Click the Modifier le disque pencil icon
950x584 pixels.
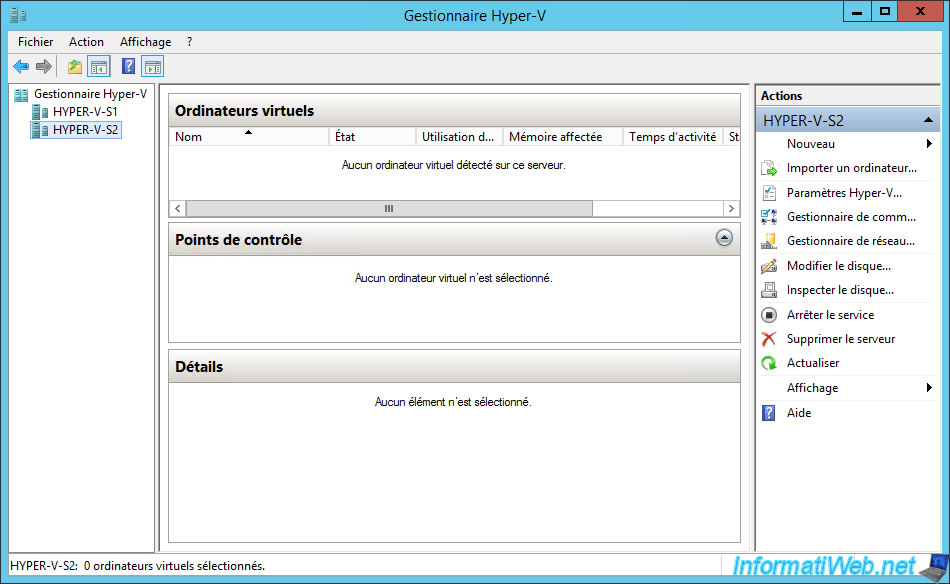tap(769, 266)
